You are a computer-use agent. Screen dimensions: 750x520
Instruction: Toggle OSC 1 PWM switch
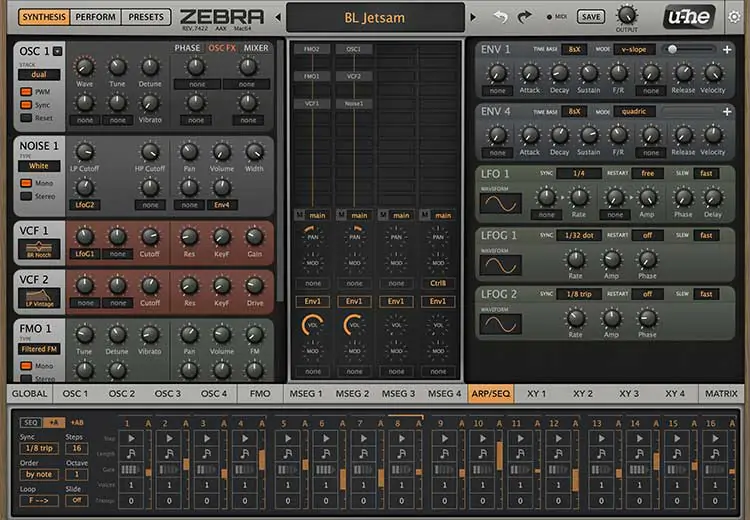click(26, 91)
